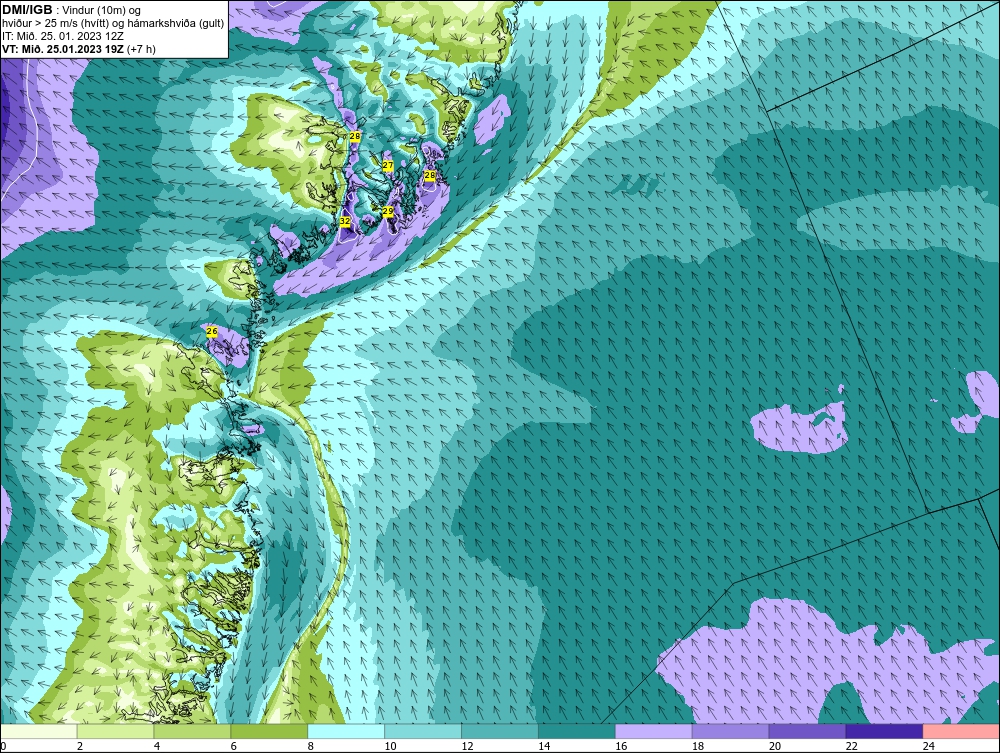Viewport: 1000px width, 753px height.
Task: Click the '(+7 h)' forecast offset text
Action: pos(141,49)
